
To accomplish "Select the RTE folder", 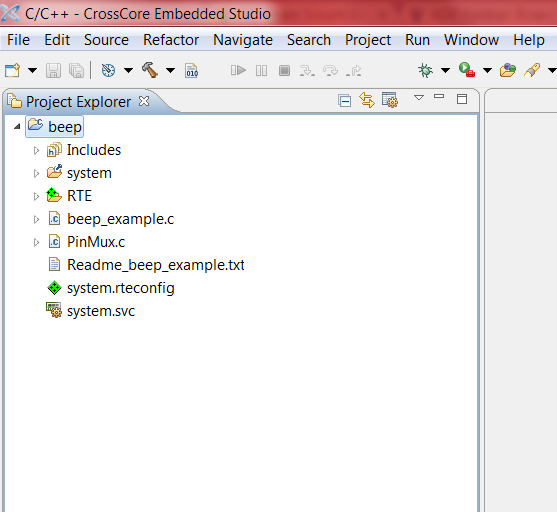I will pos(69,196).
